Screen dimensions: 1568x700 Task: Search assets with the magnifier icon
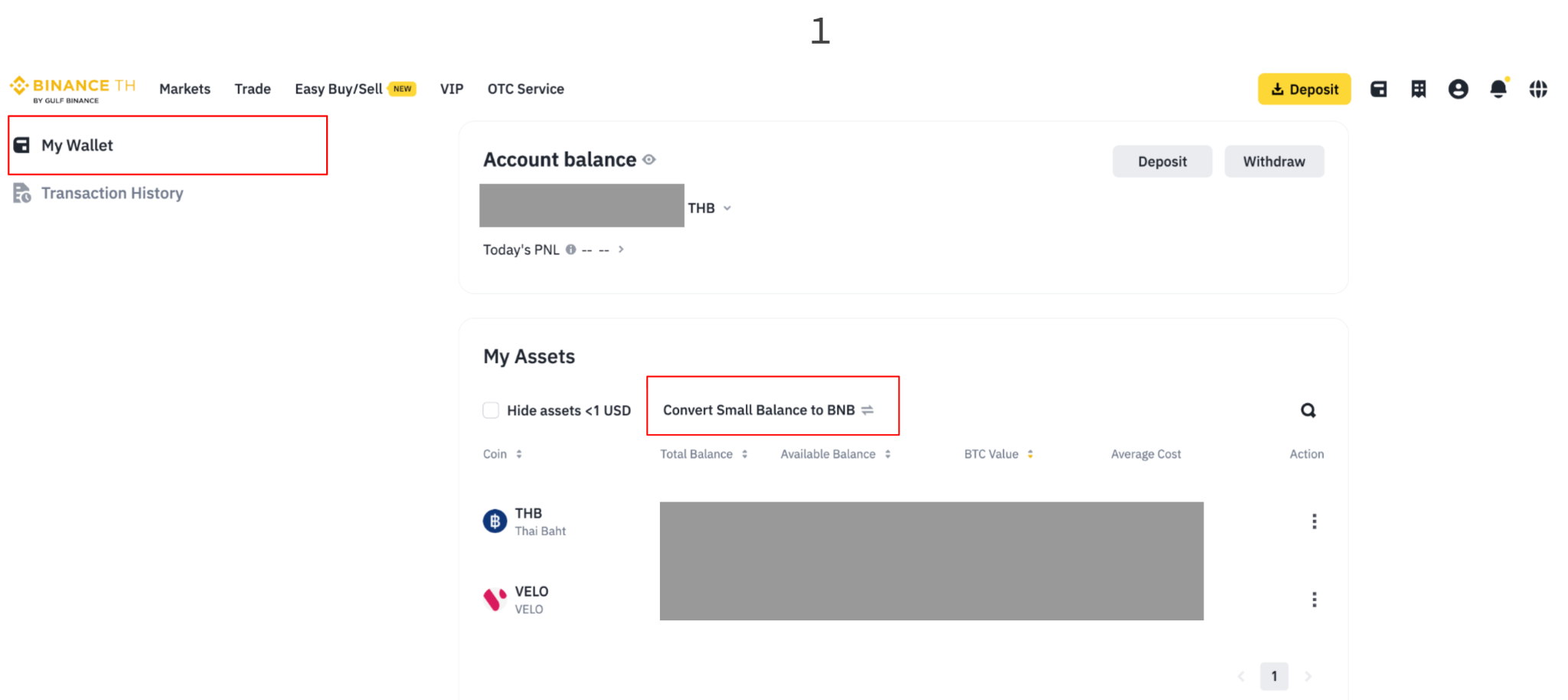[1308, 411]
